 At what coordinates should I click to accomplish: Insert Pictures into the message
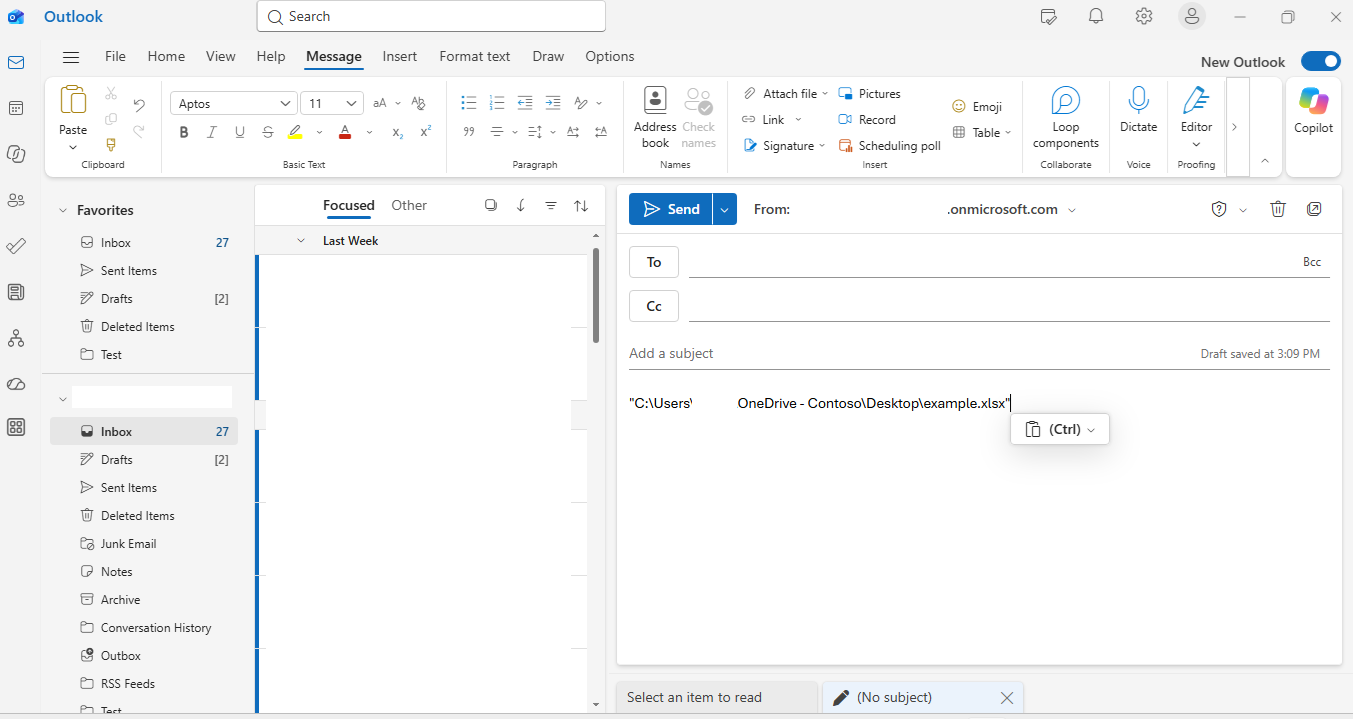[870, 94]
